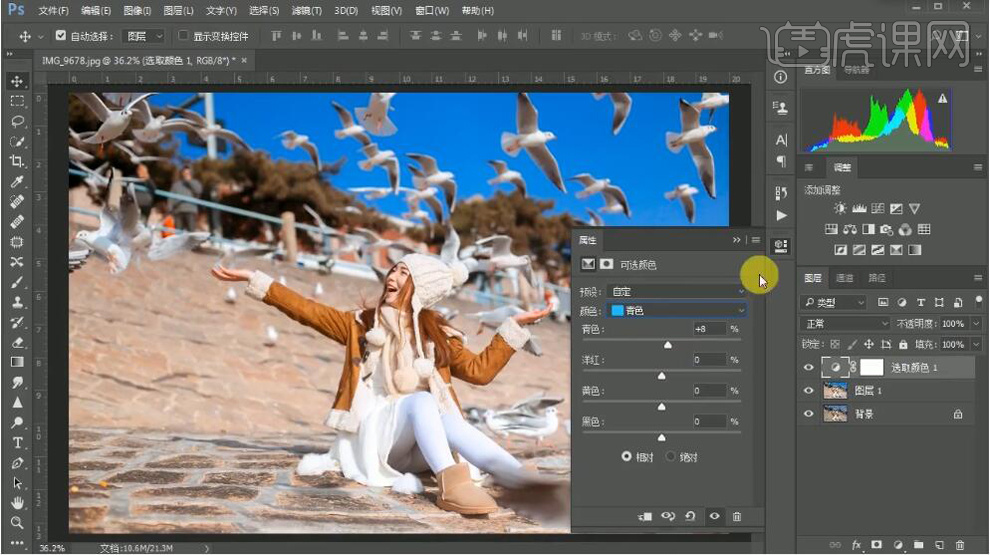Open the 滤镜(T) menu
Screen dimensions: 990x555
[x=306, y=10]
